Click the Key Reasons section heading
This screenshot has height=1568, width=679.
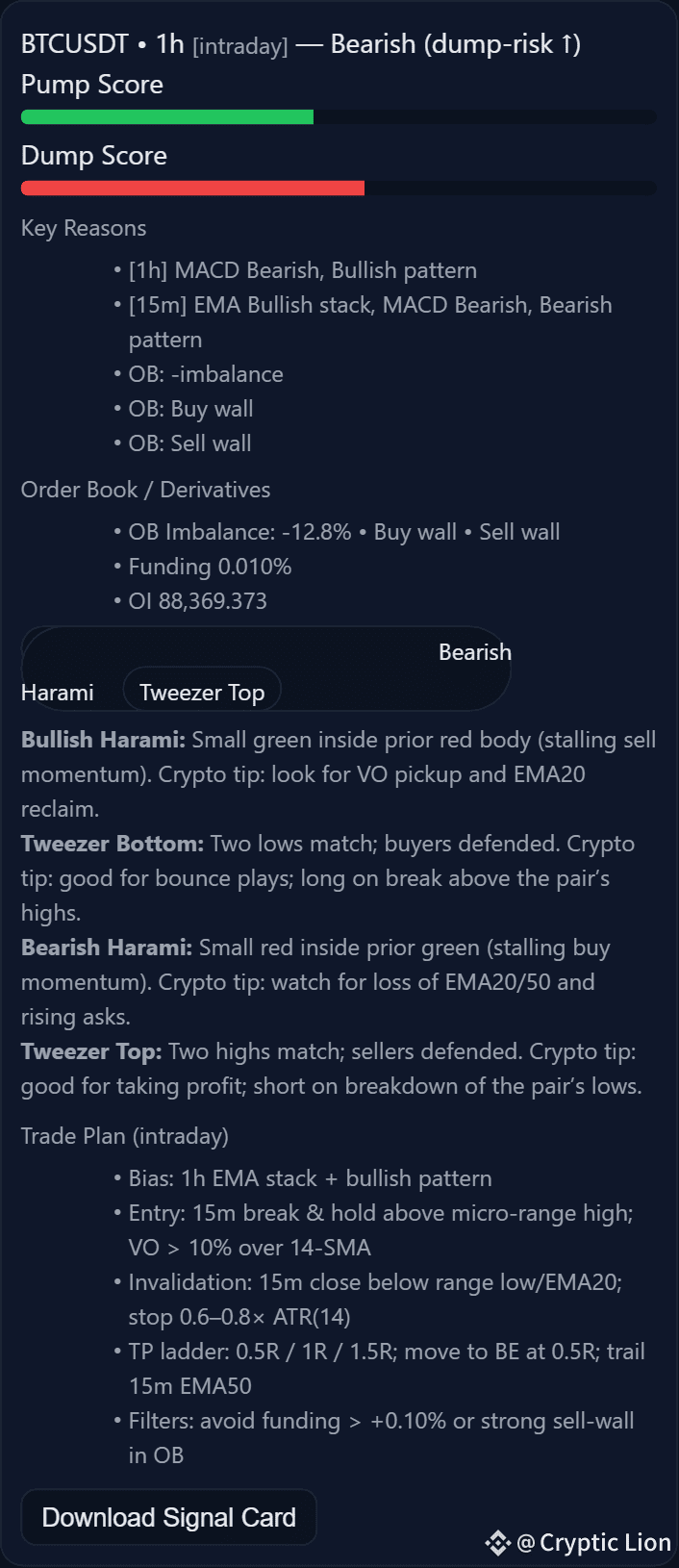(84, 228)
